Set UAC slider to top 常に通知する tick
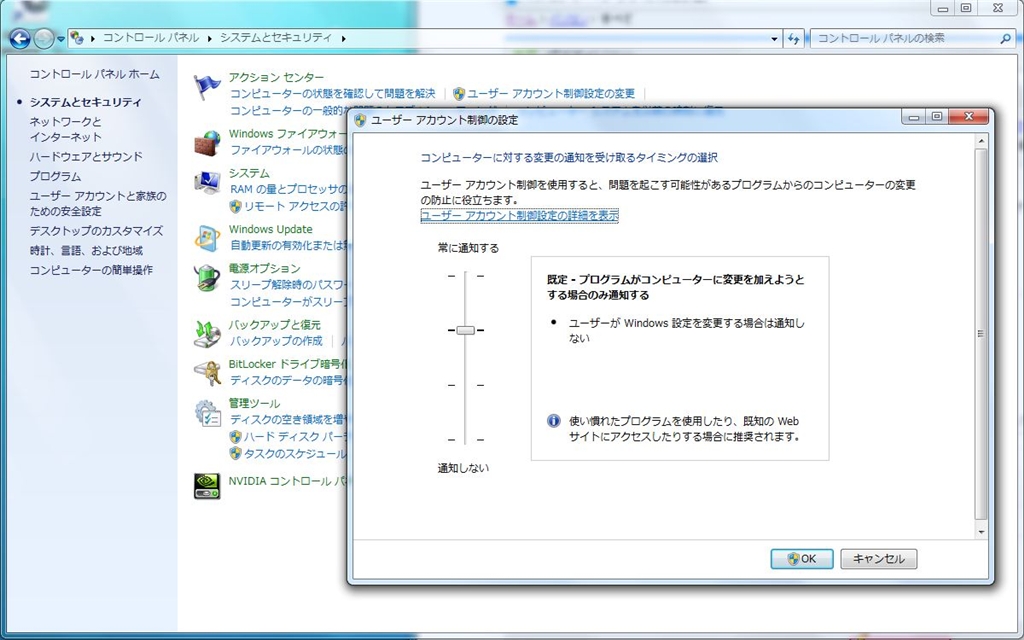1024x640 pixels. tap(466, 276)
